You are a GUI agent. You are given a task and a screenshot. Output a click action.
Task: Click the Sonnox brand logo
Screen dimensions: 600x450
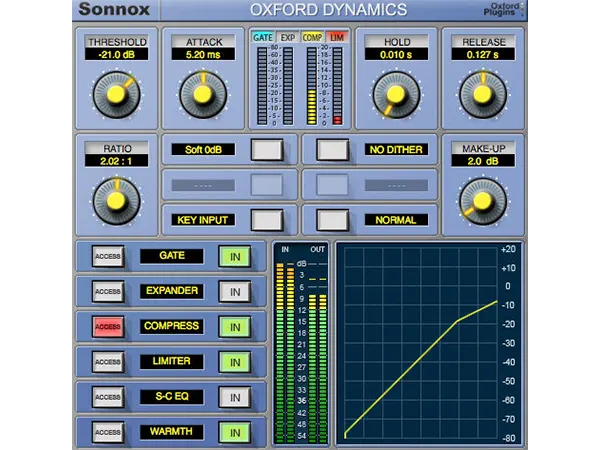[114, 9]
